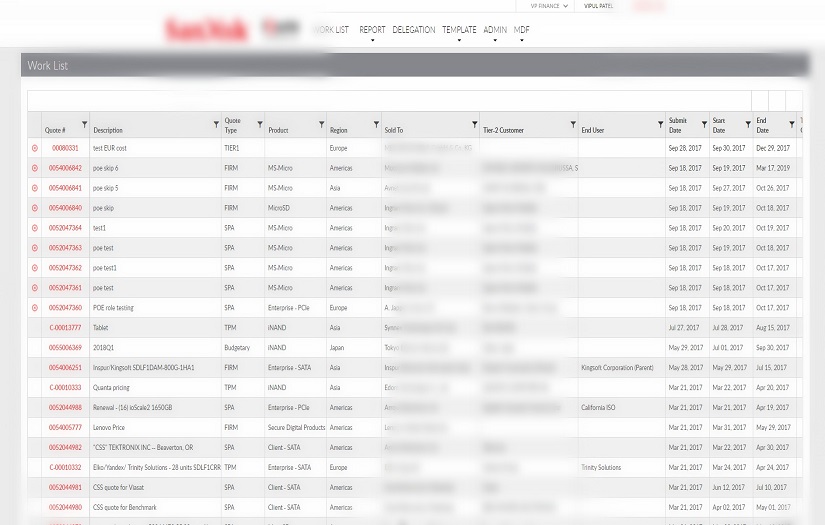Expand the TEMPLATE menu
Screen dimensions: 825x525
(459, 30)
